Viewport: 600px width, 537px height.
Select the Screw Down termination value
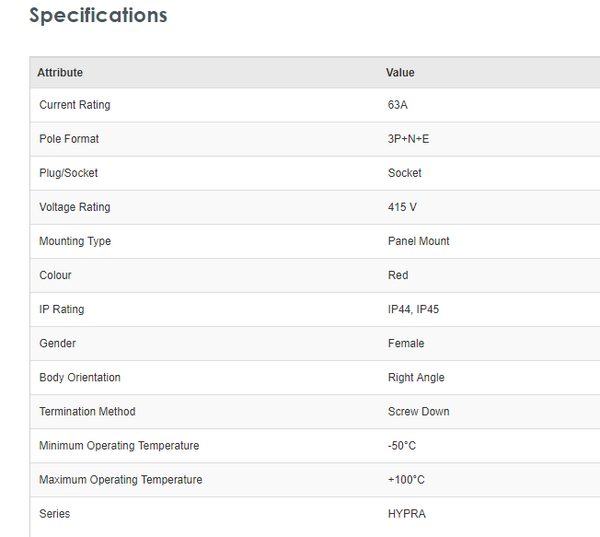tap(419, 411)
